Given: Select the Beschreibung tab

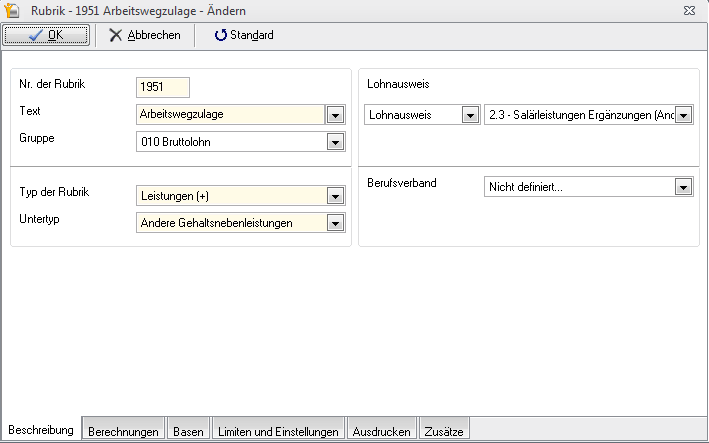Looking at the screenshot, I should 41,430.
